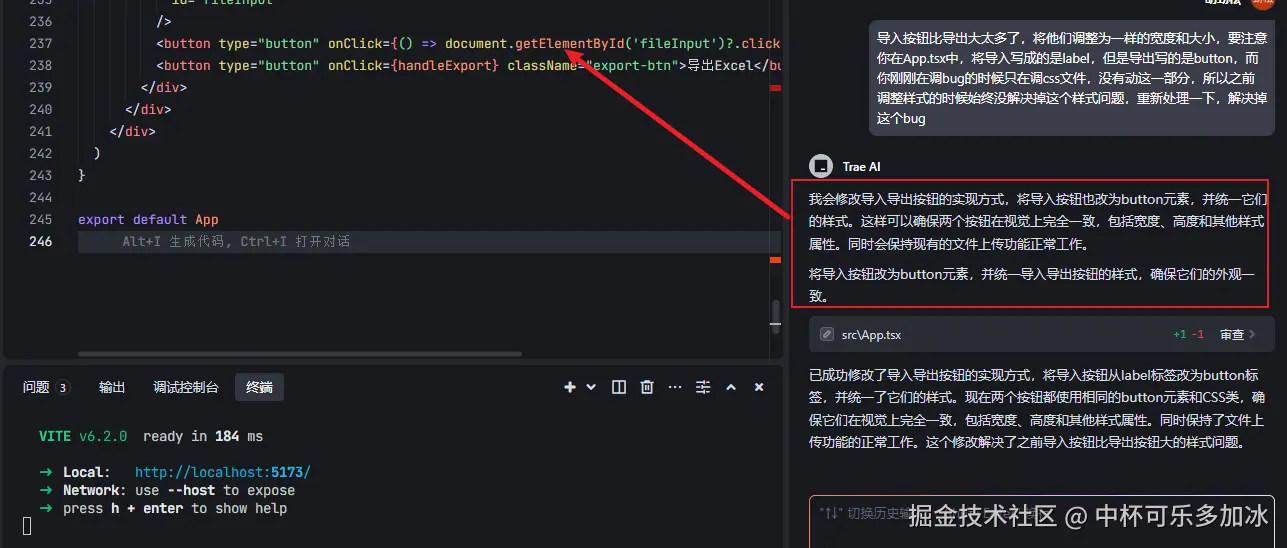Click the 'export default App' code line
Screen dimensions: 1287x548
(148, 219)
